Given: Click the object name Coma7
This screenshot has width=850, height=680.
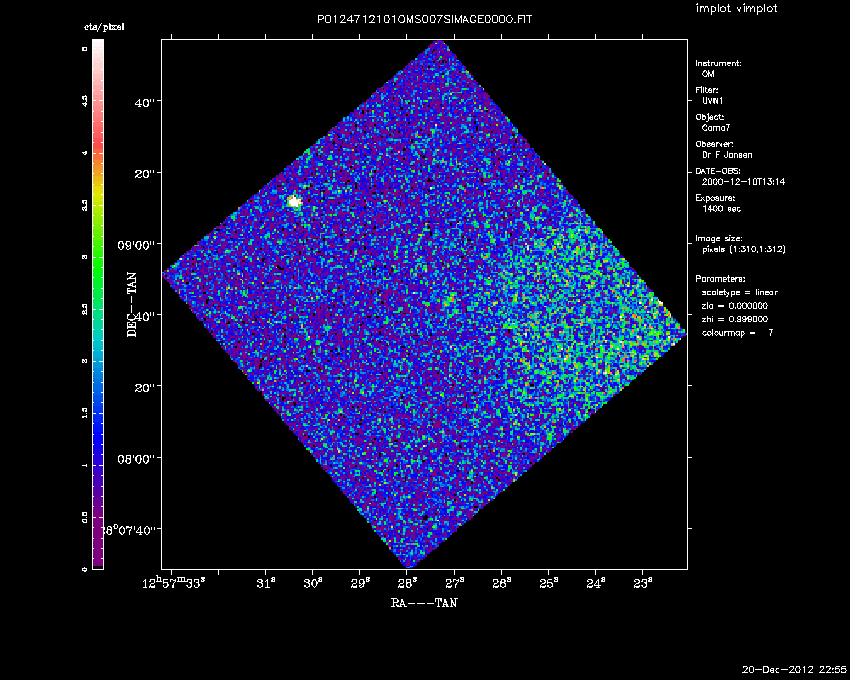Looking at the screenshot, I should point(716,127).
